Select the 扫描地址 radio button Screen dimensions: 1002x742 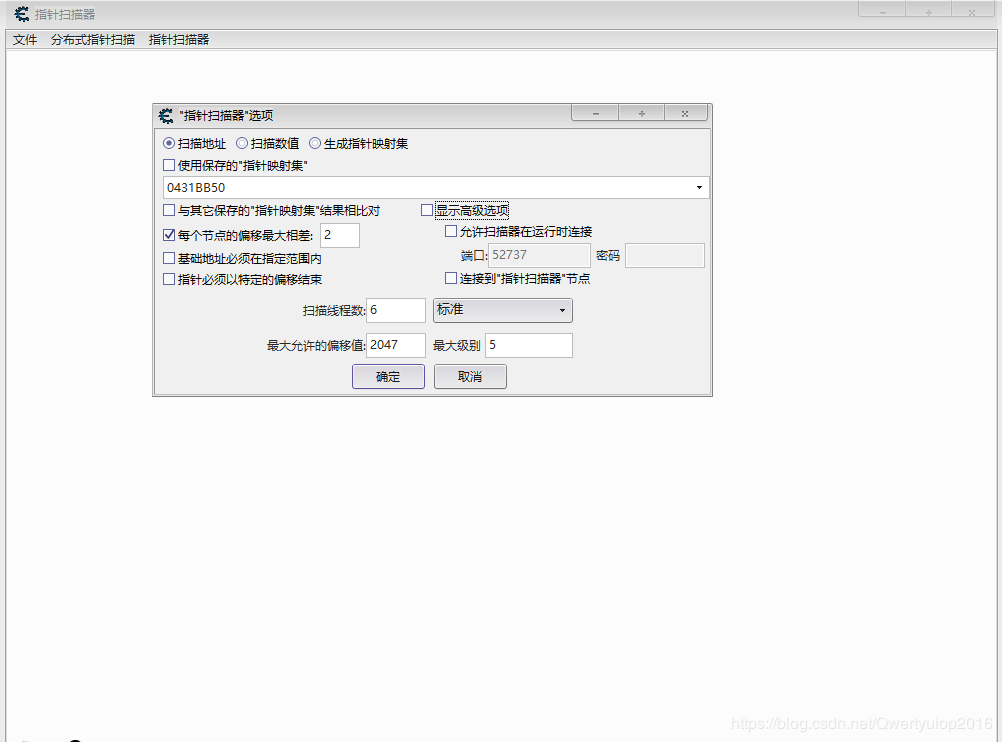point(169,143)
